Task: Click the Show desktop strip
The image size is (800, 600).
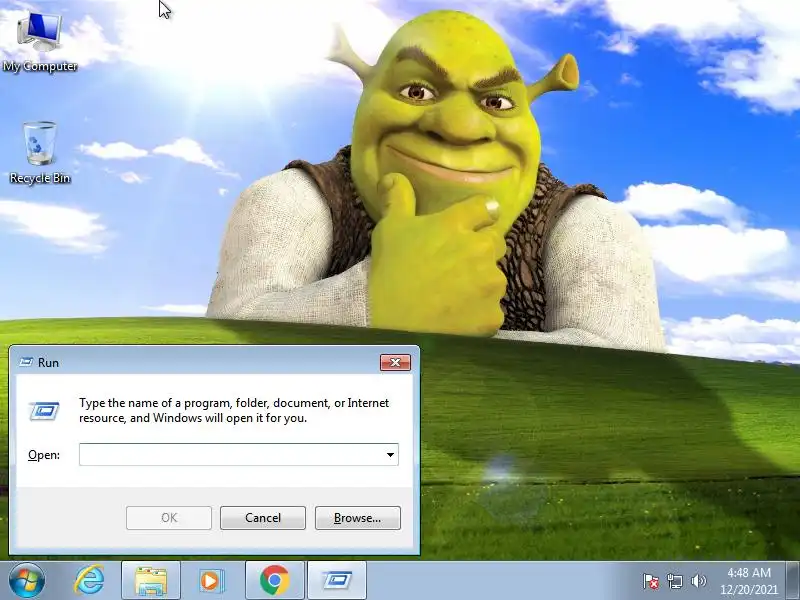Action: tap(793, 581)
